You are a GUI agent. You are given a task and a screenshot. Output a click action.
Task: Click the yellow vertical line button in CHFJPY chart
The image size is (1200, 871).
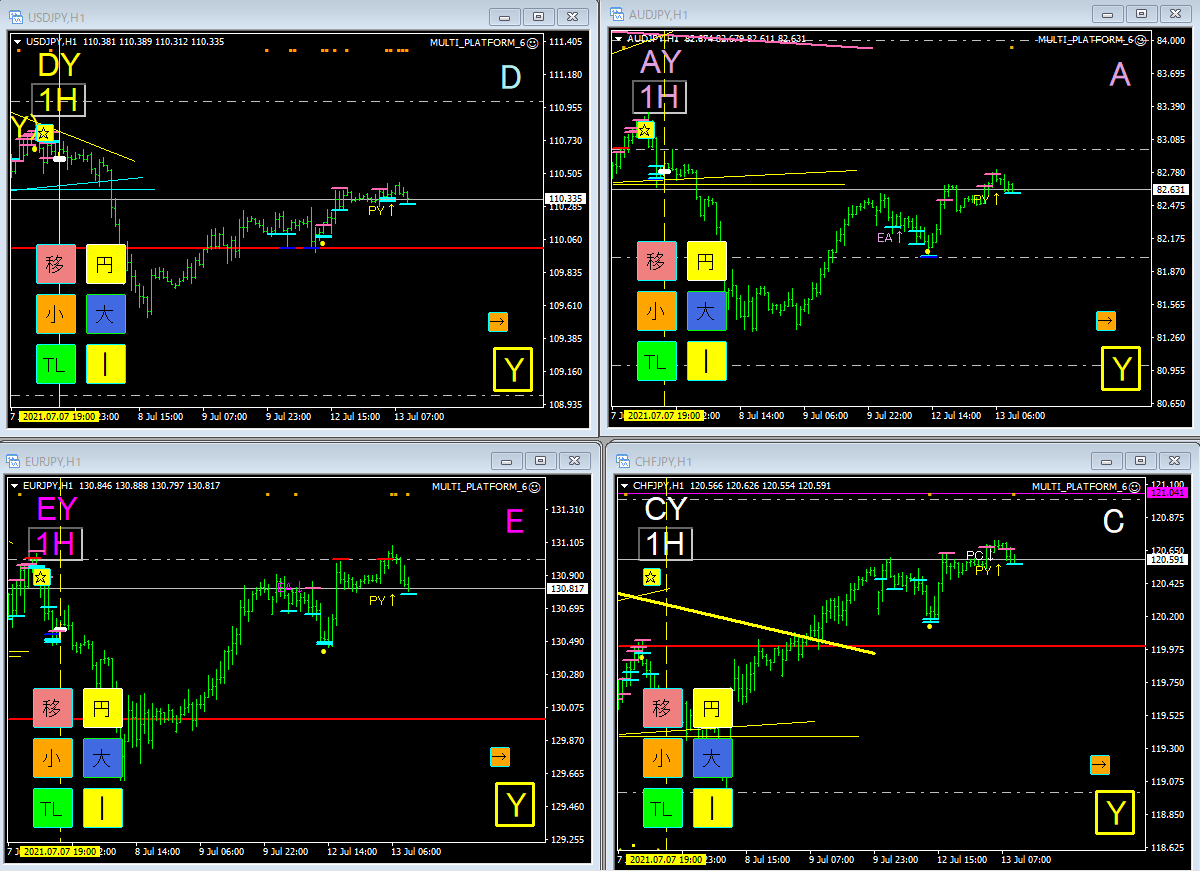[711, 808]
